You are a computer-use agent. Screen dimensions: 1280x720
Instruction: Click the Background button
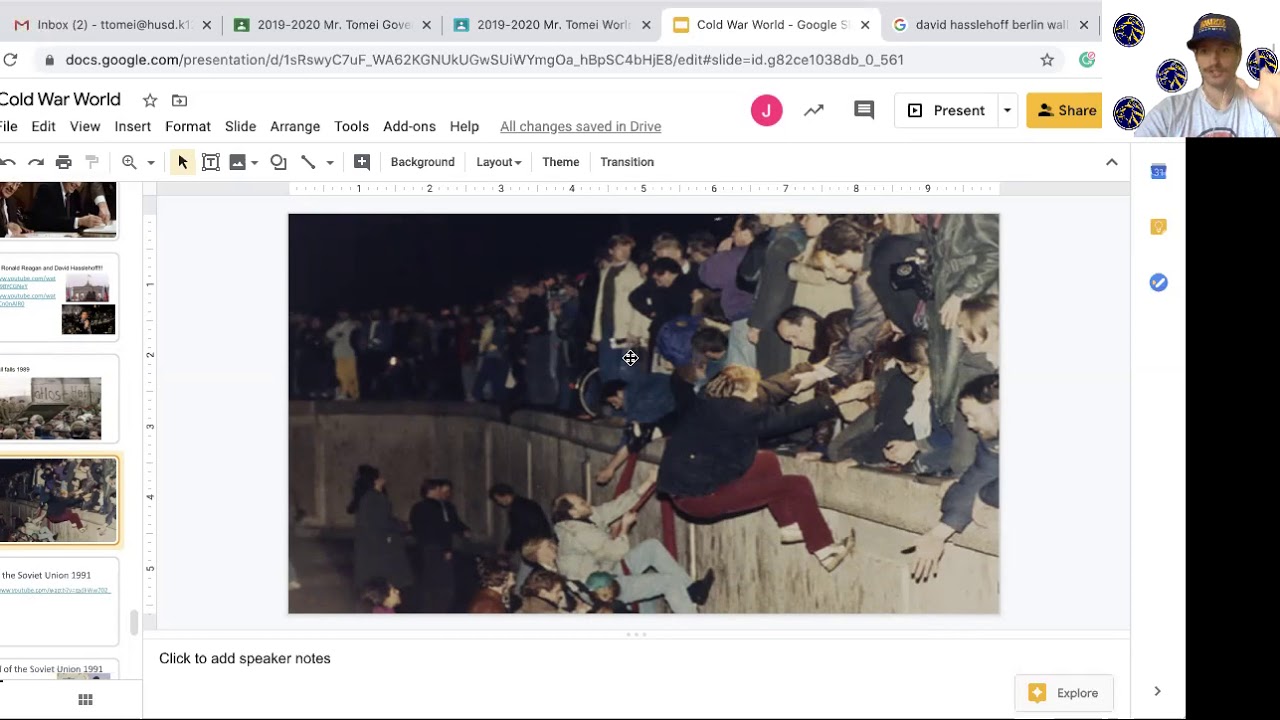(x=422, y=162)
